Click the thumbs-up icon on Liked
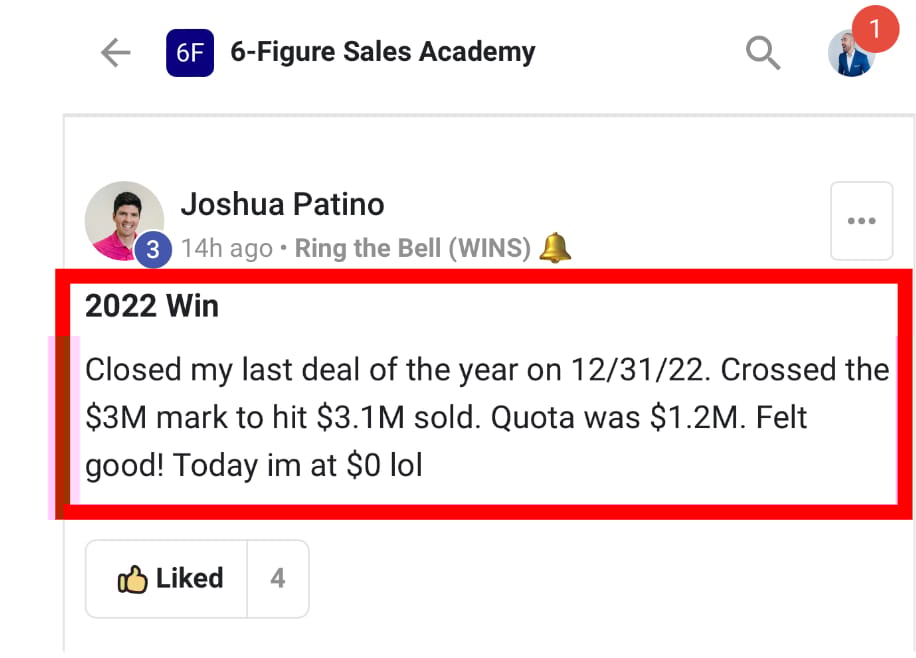Screen dimensions: 916x658 [133, 579]
